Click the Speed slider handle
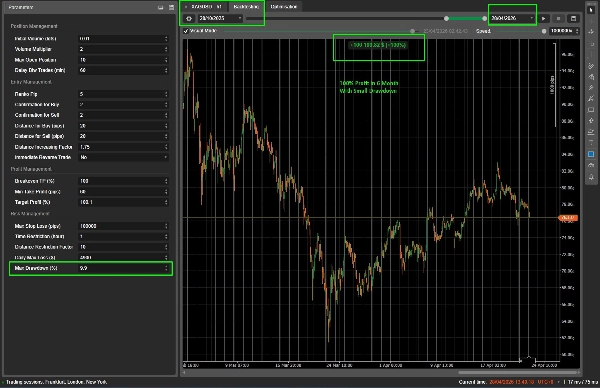This screenshot has height=388, width=600. coord(544,31)
